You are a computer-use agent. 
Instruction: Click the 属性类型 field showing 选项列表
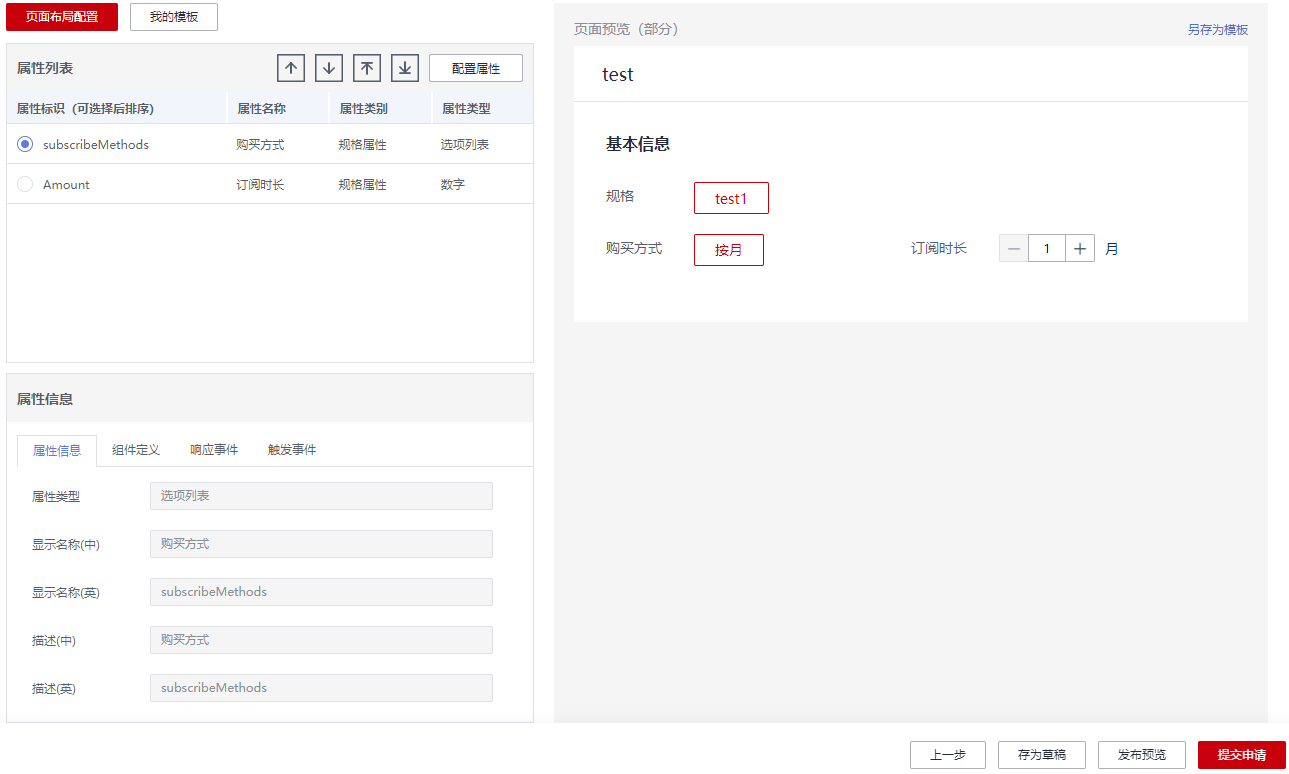click(x=321, y=496)
